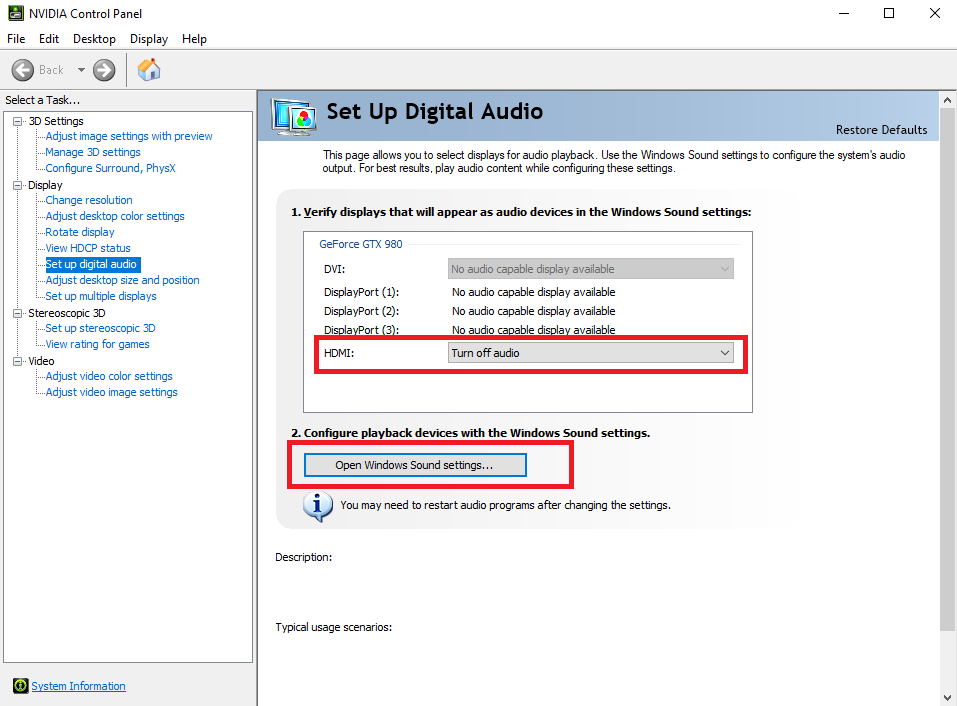957x706 pixels.
Task: Click the disabled DVI audio dropdown
Action: click(591, 268)
